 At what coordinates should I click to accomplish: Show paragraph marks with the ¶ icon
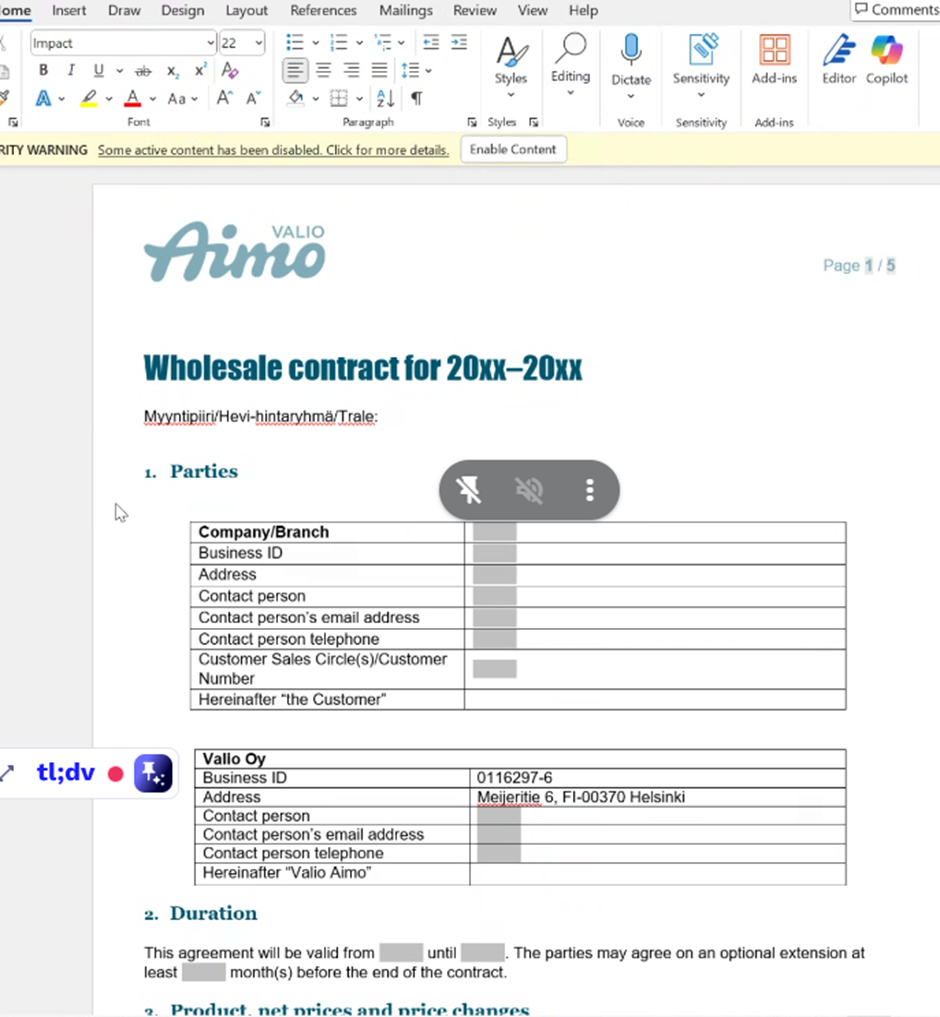coord(416,98)
